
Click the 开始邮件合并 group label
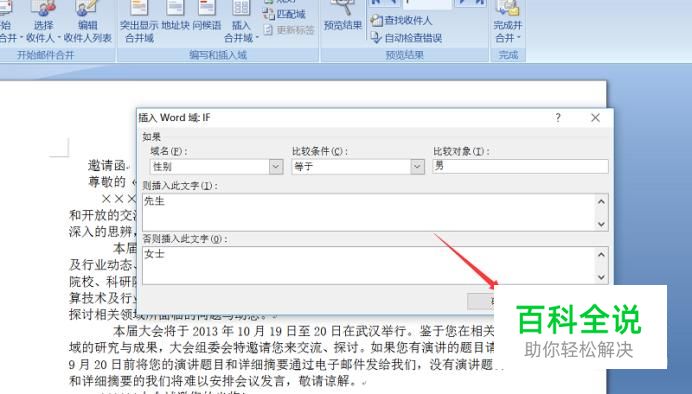[x=45, y=55]
